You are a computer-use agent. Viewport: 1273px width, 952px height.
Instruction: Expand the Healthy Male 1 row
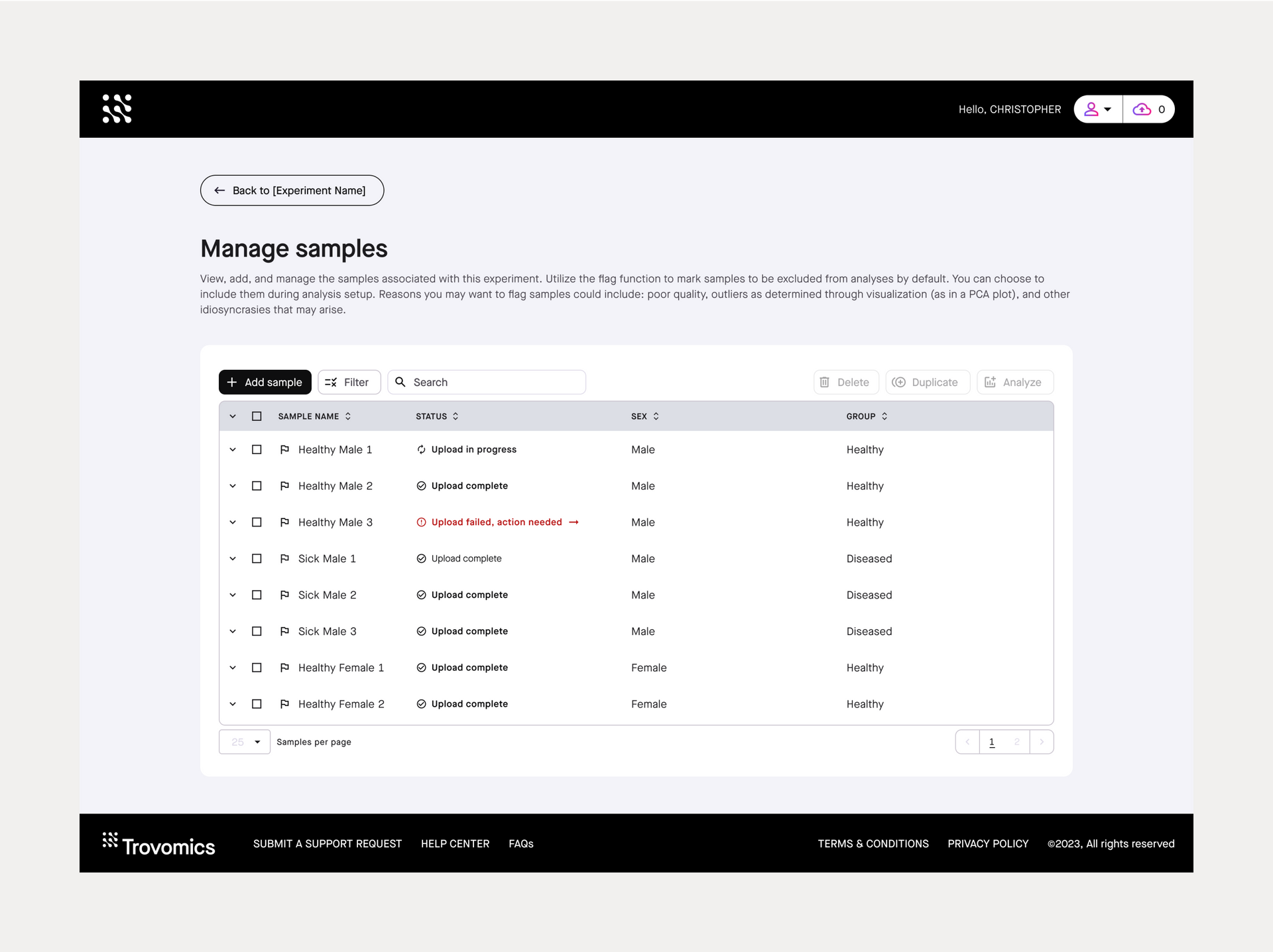click(233, 449)
